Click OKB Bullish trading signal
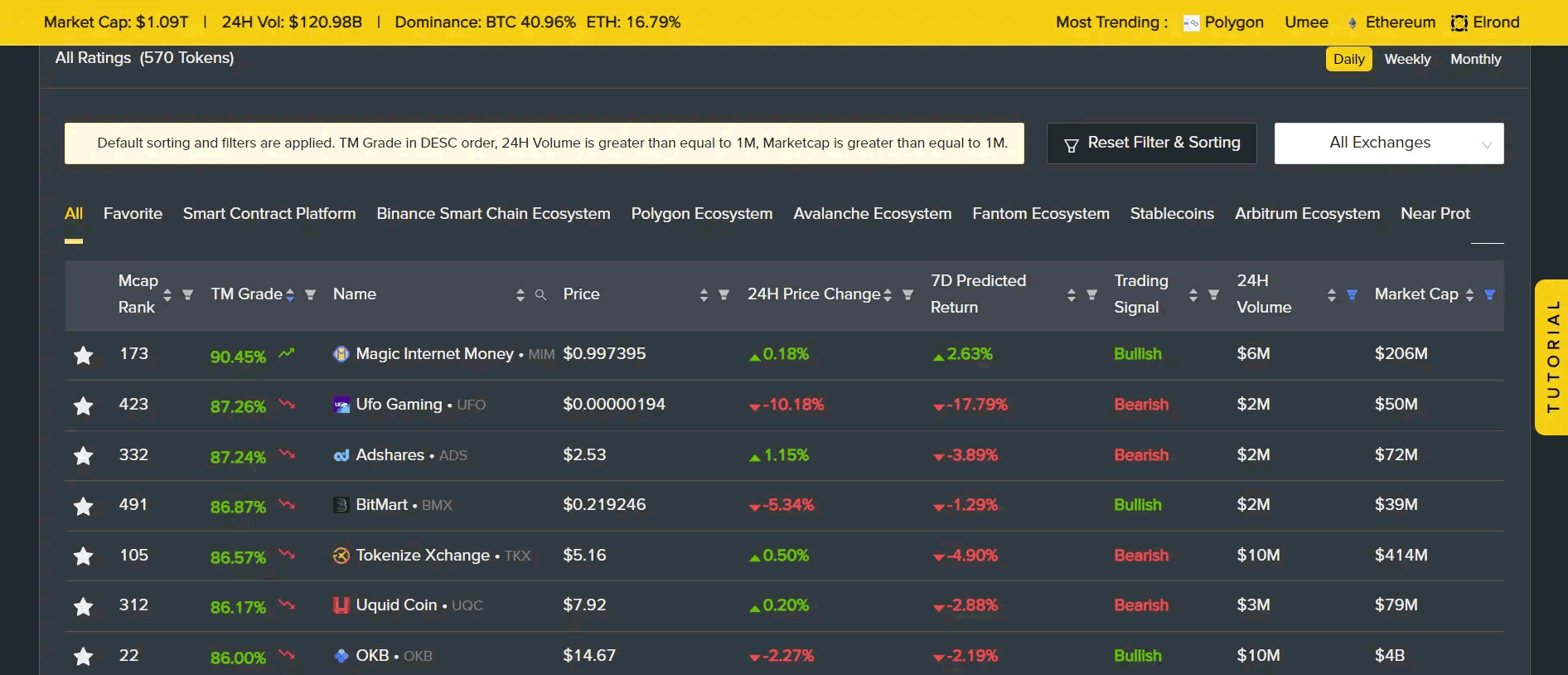Image resolution: width=1568 pixels, height=675 pixels. pos(1138,656)
